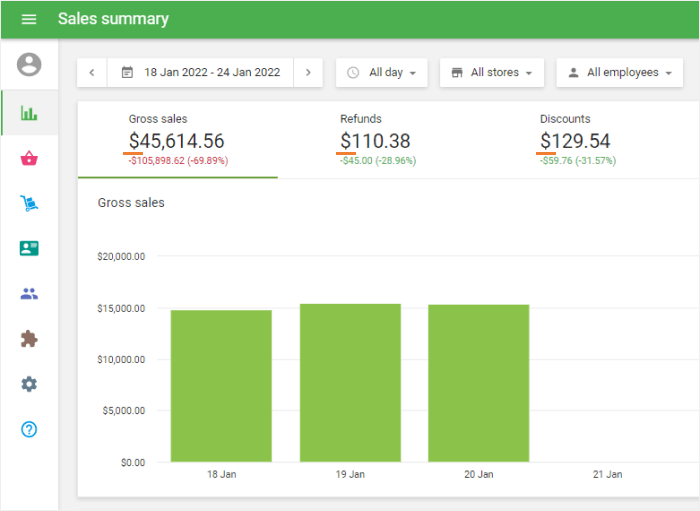Open the Customers people icon

[x=29, y=294]
